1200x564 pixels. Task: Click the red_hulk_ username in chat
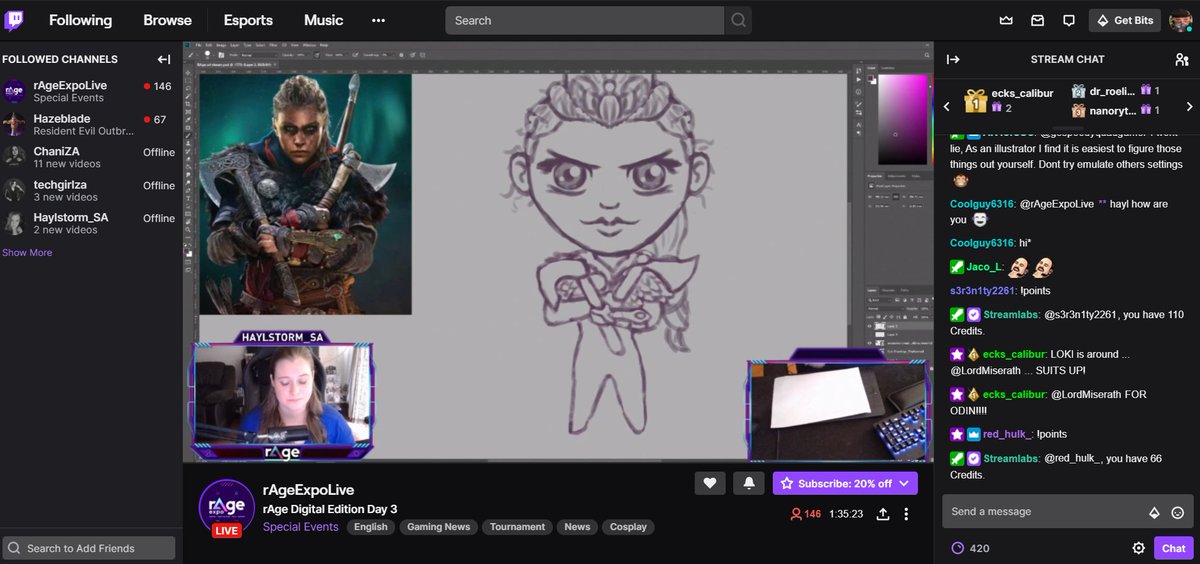click(1006, 434)
